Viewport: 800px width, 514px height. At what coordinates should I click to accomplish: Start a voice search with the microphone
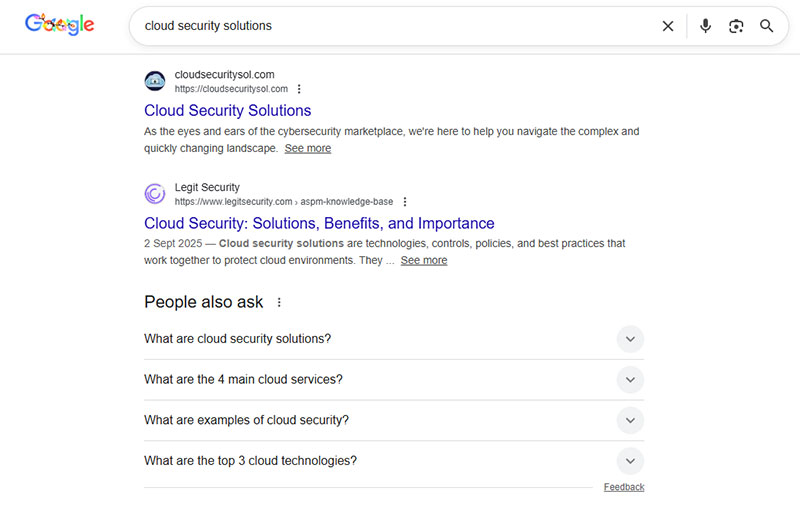click(706, 26)
